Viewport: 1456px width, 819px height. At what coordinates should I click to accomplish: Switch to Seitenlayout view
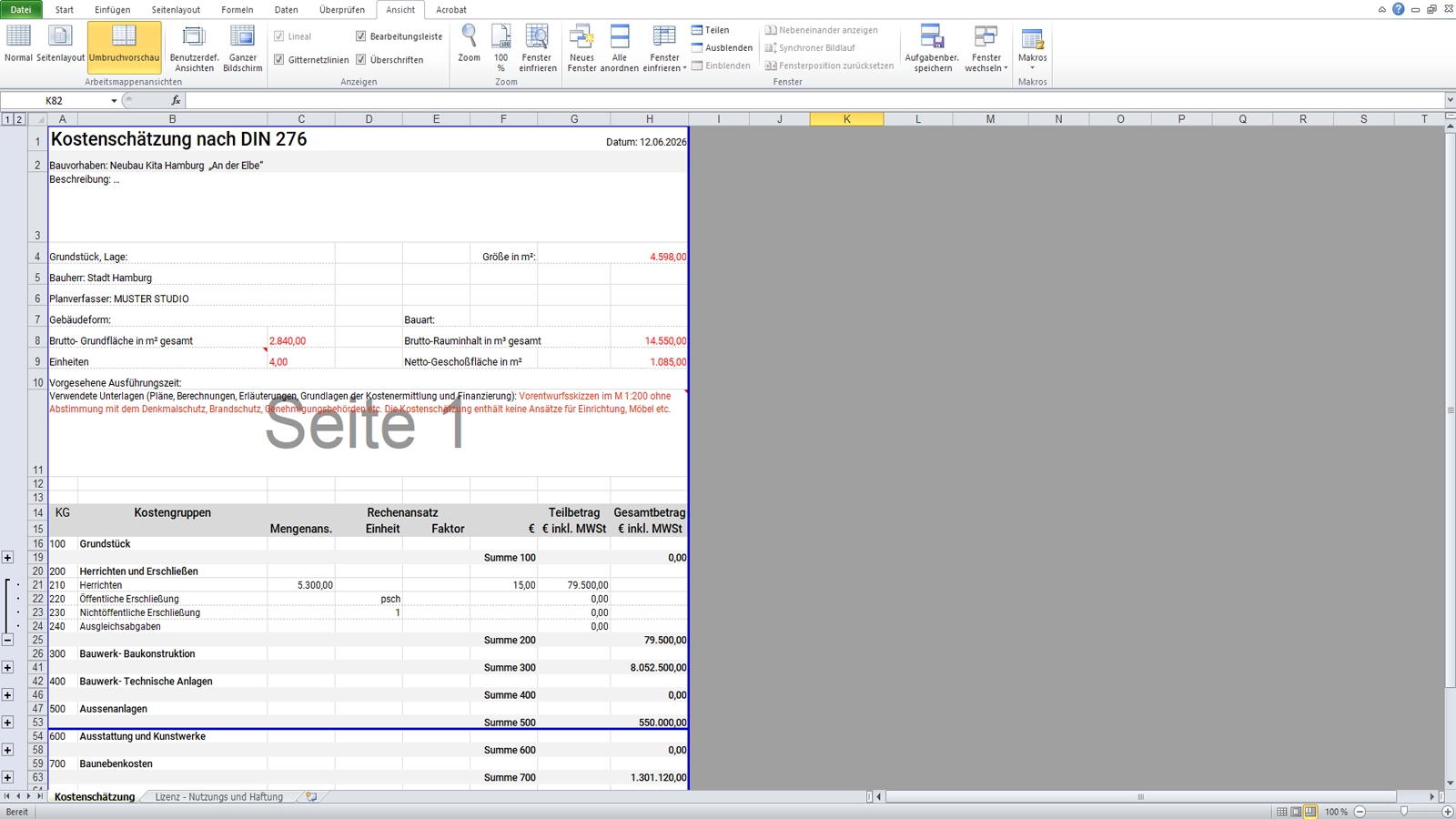click(60, 44)
